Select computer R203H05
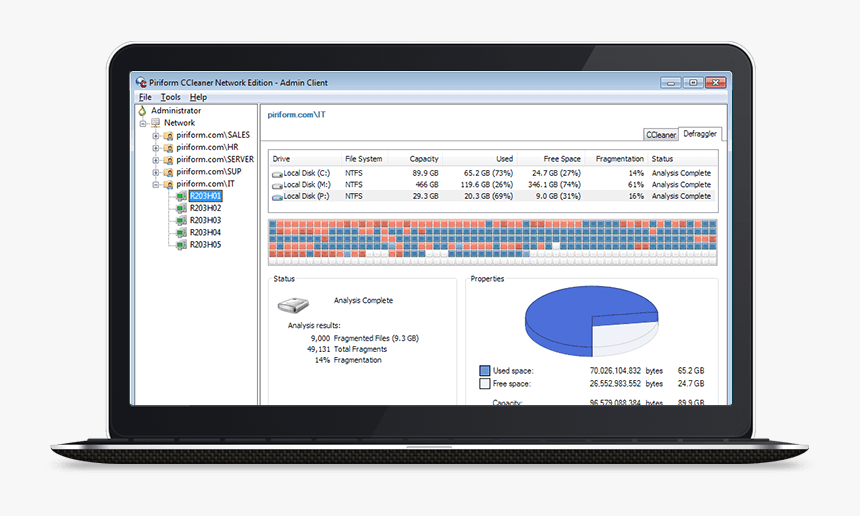 (x=205, y=245)
